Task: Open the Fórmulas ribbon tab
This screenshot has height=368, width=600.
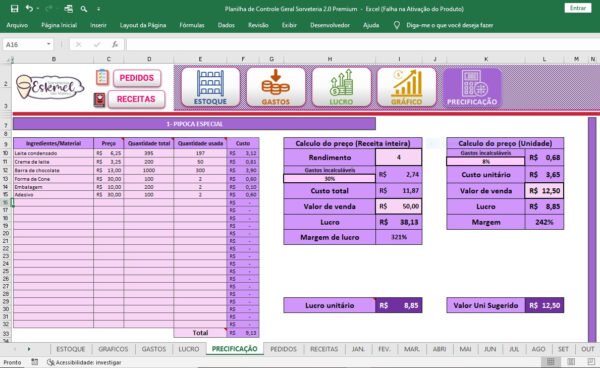Action: coord(192,25)
